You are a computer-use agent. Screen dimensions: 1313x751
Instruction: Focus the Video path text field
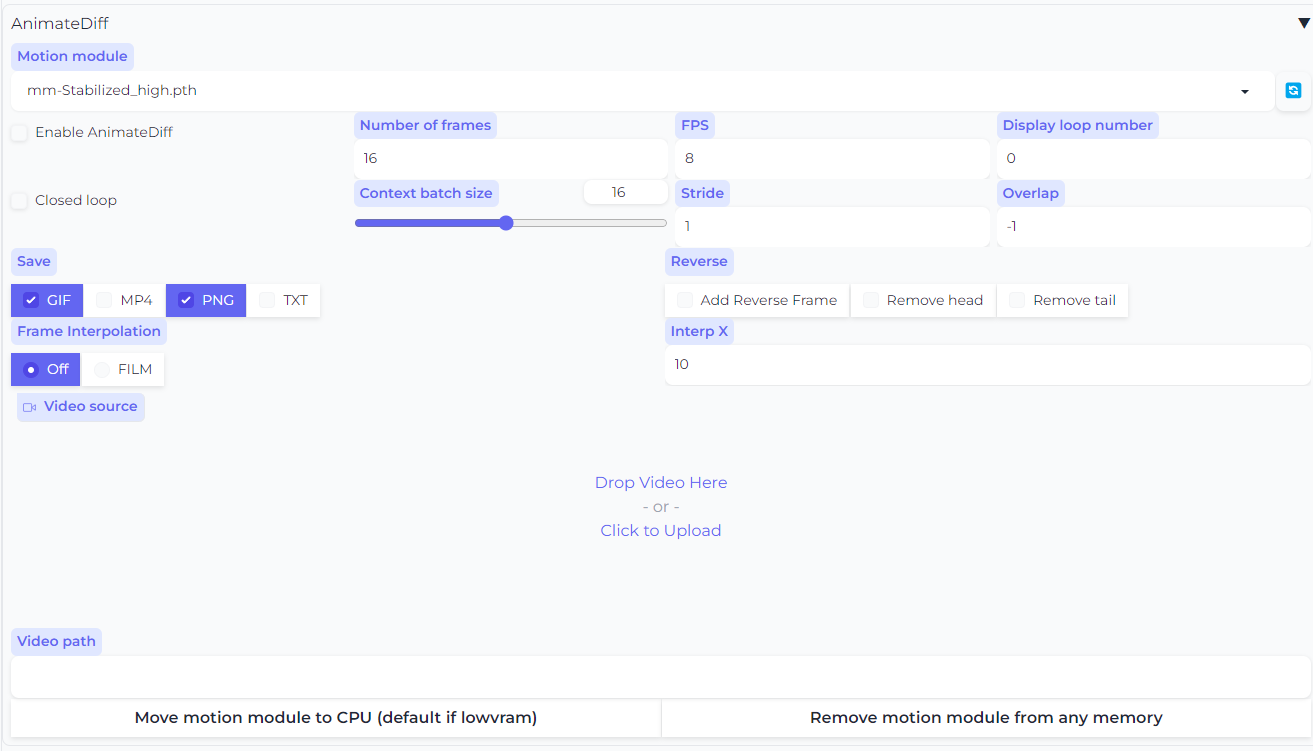(x=660, y=677)
